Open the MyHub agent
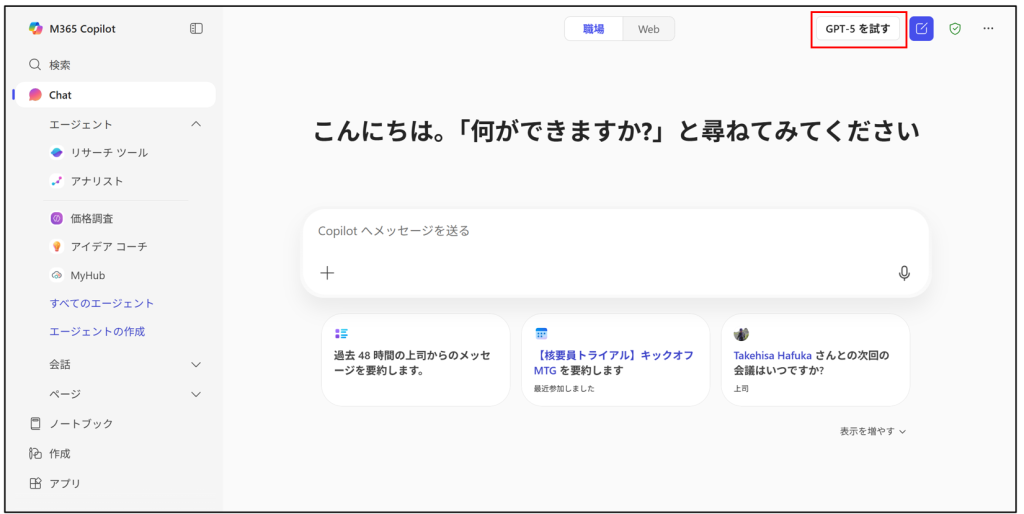1024x514 pixels. (x=78, y=275)
